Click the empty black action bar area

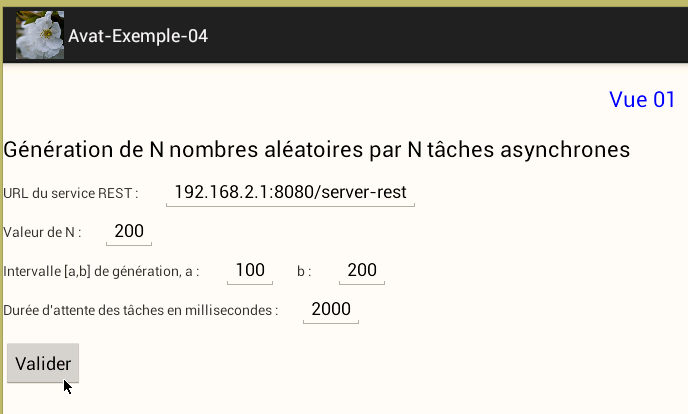(450, 36)
